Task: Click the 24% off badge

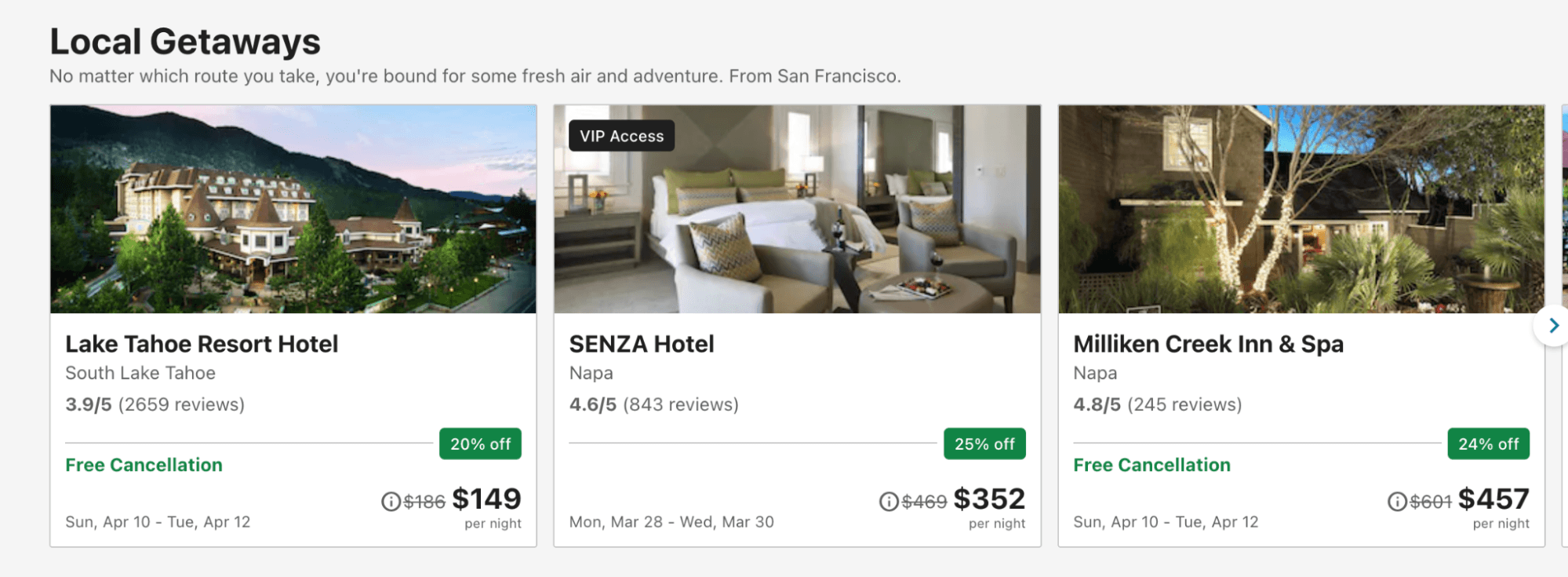Action: pyautogui.click(x=1488, y=444)
